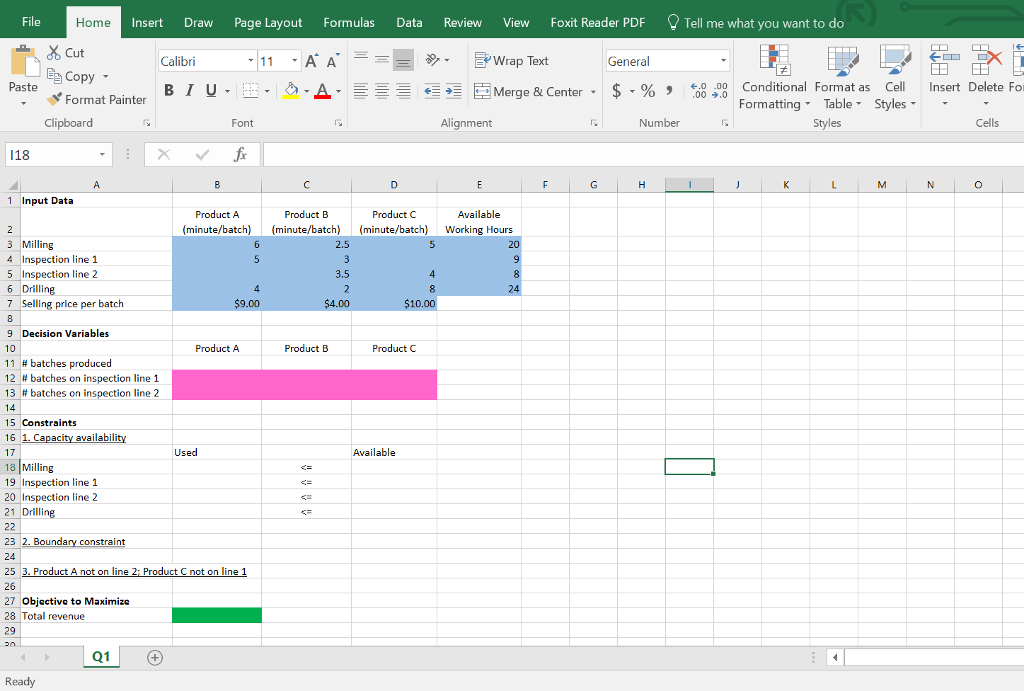The width and height of the screenshot is (1024, 691).
Task: Switch to the Page Layout tab
Action: click(x=268, y=22)
